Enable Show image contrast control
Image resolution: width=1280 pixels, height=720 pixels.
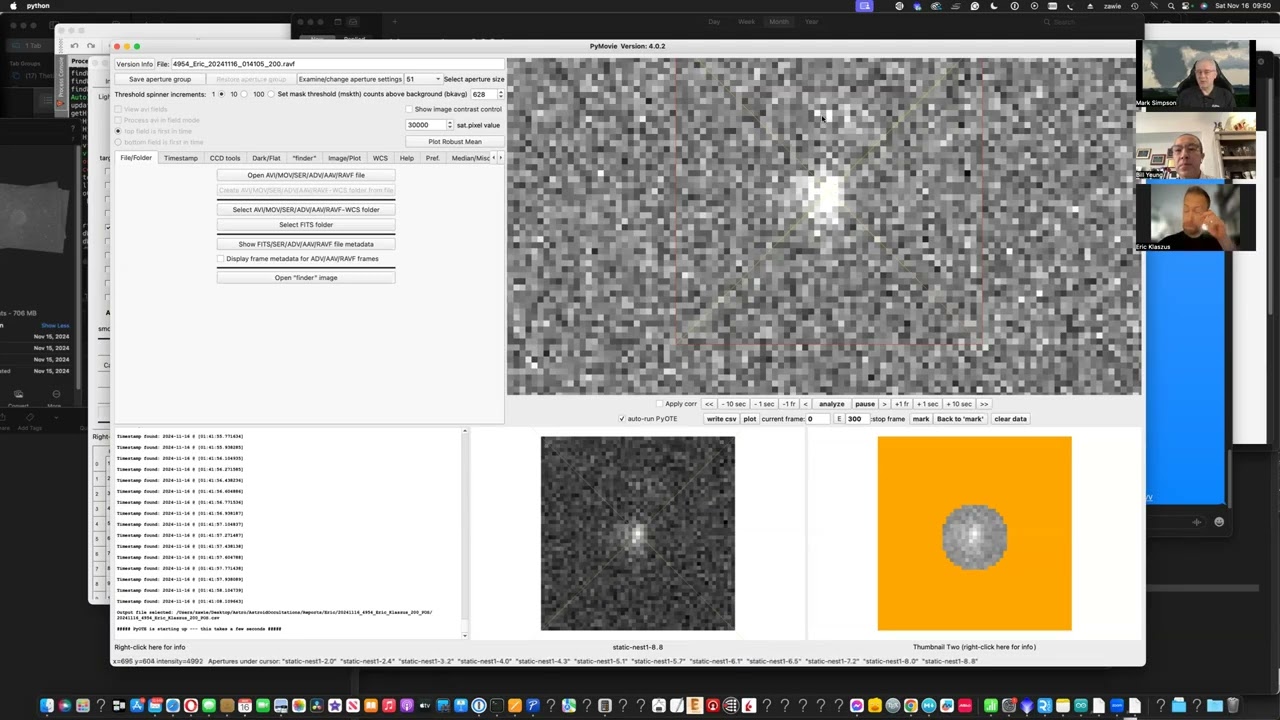click(408, 109)
